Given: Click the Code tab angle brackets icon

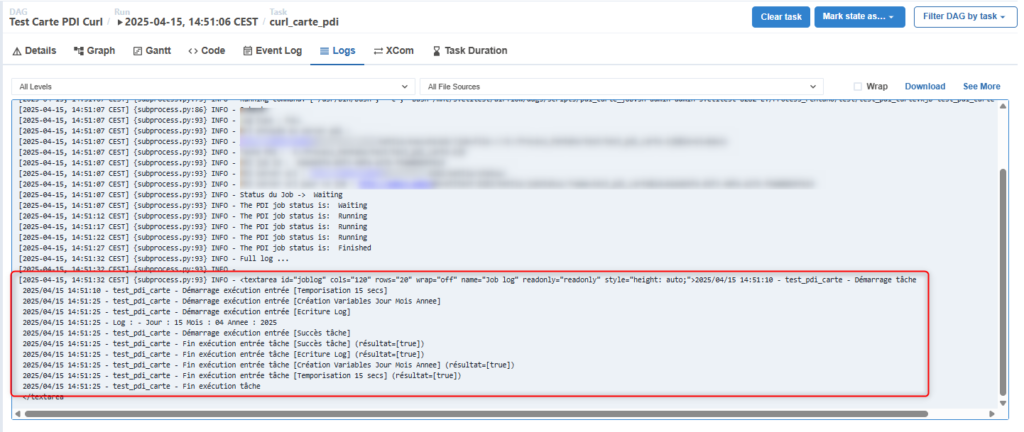Looking at the screenshot, I should point(193,51).
